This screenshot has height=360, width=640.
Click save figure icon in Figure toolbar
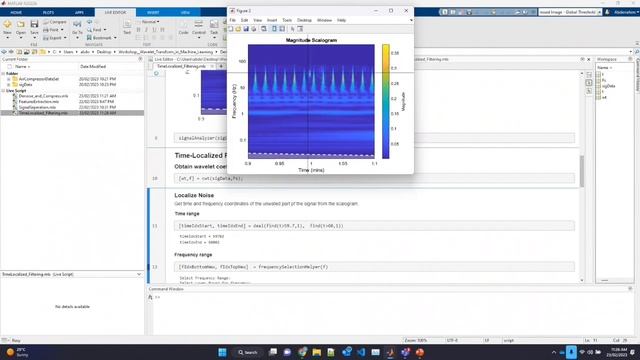(x=246, y=29)
